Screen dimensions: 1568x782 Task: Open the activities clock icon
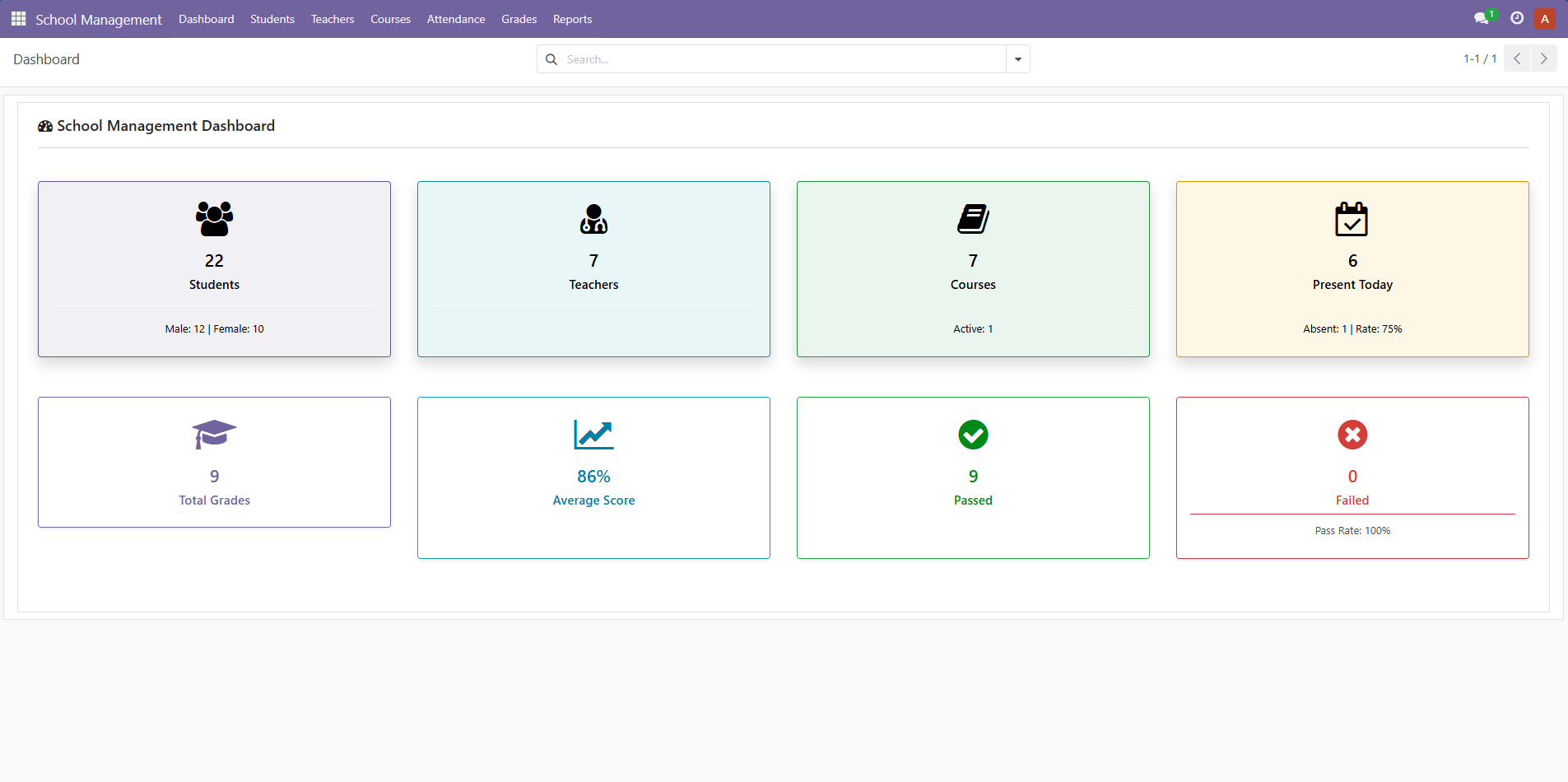point(1517,18)
